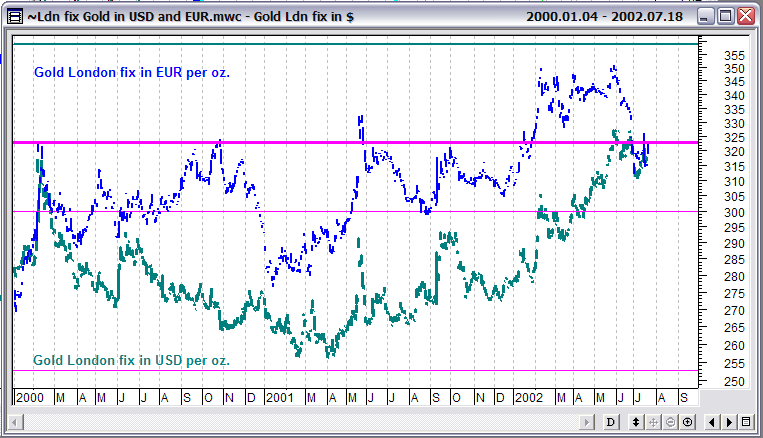Click the horizontal scrollbar track below the chart
763x438 pixels.
pyautogui.click(x=300, y=421)
